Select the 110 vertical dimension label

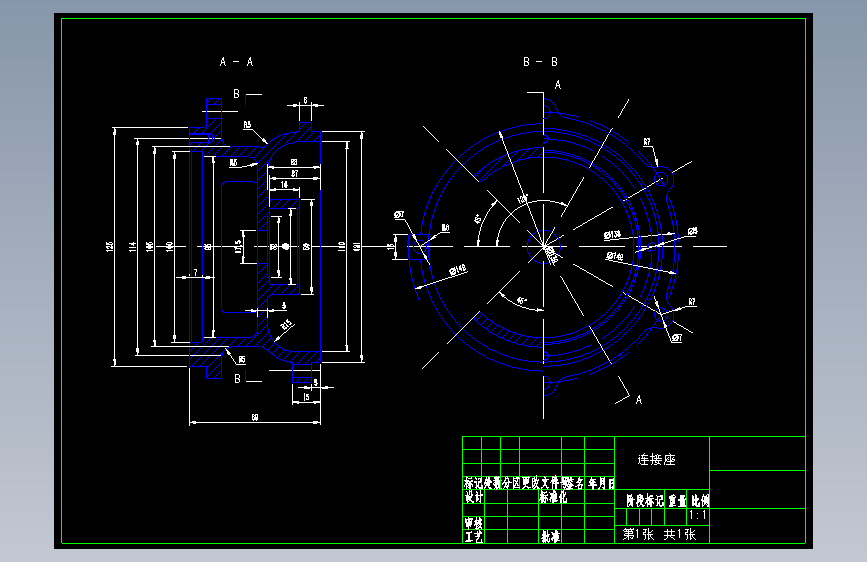[x=342, y=246]
